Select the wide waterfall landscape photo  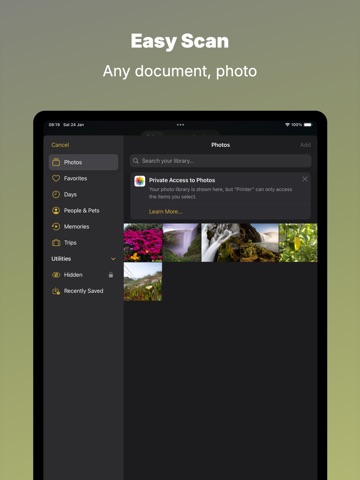(x=259, y=242)
